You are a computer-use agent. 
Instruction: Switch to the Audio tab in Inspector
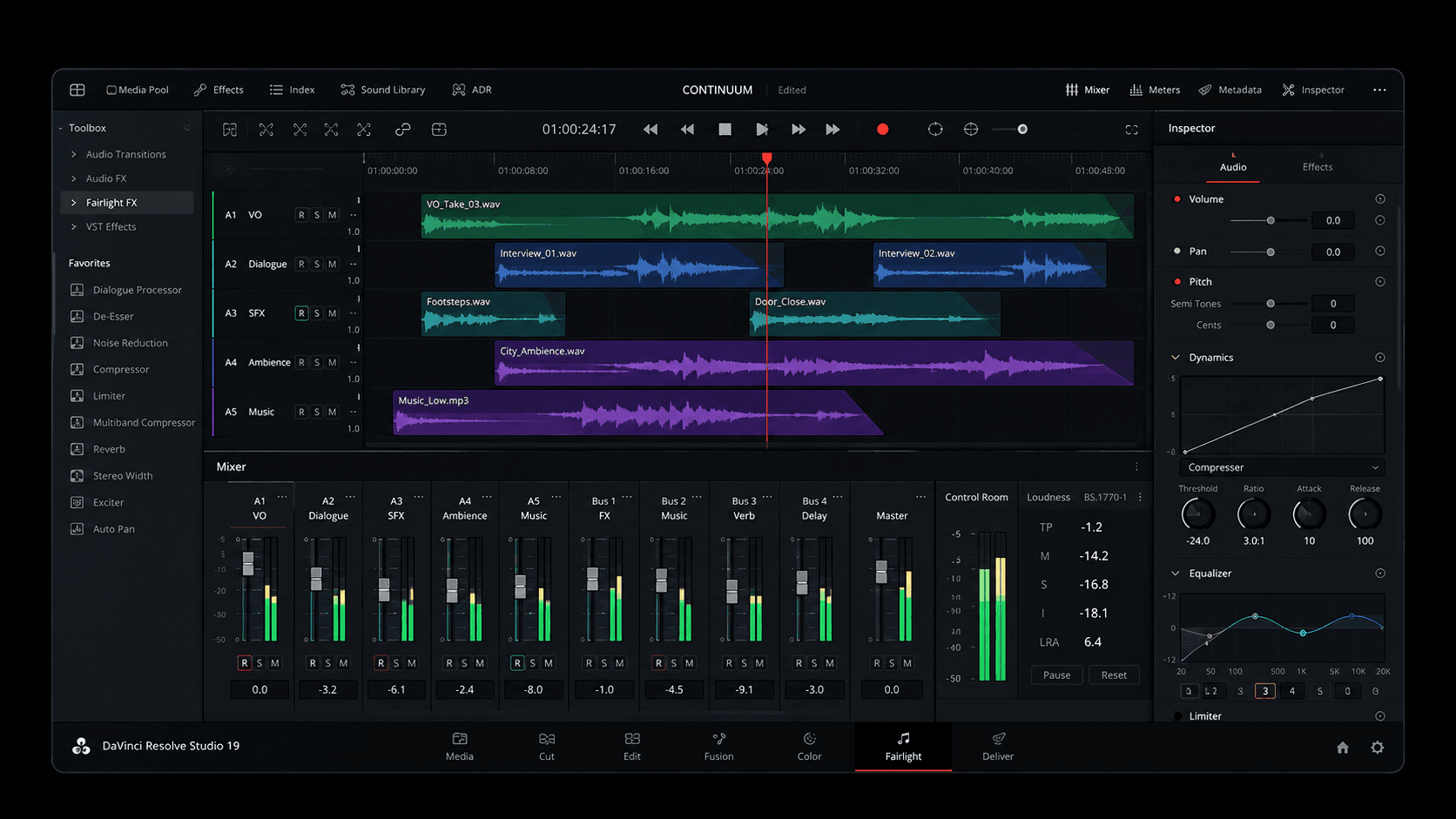[x=1233, y=167]
